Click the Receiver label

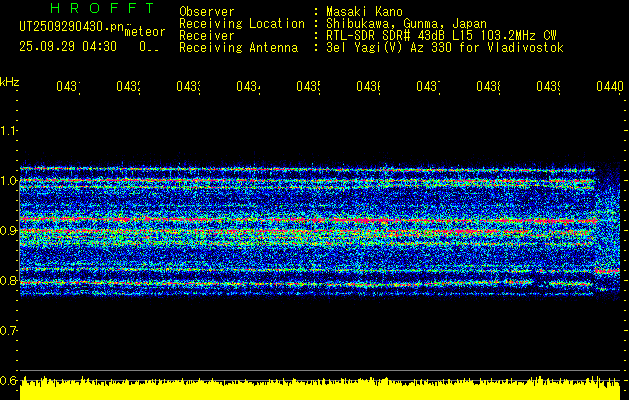pos(207,36)
